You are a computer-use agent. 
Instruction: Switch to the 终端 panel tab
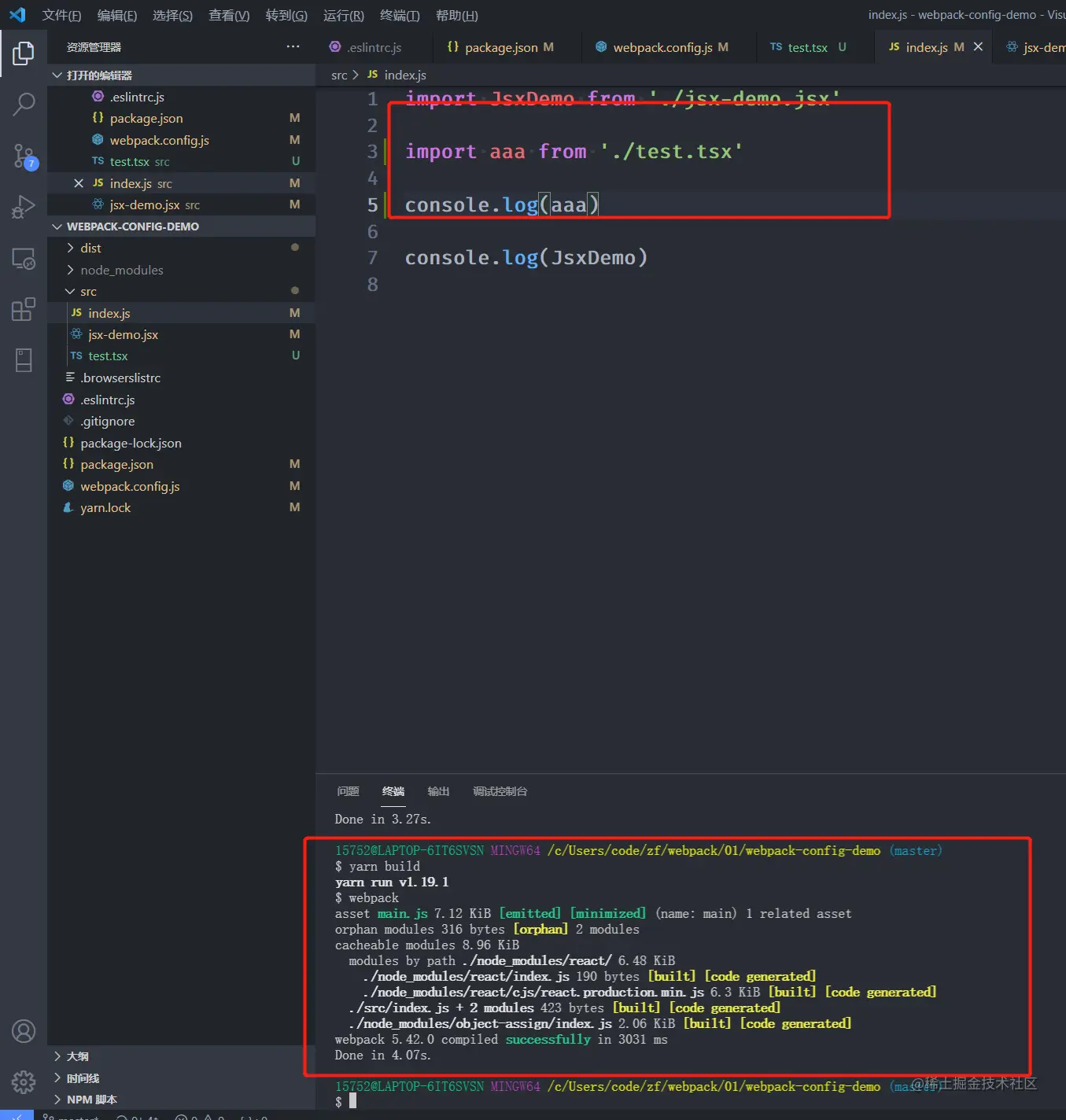393,791
